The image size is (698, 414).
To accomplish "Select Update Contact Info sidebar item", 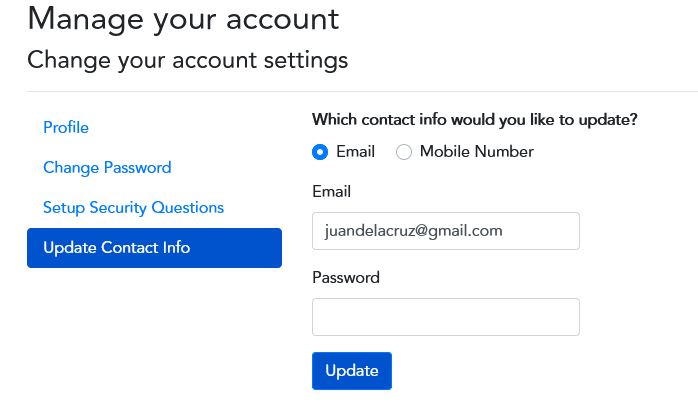I will pyautogui.click(x=116, y=248).
